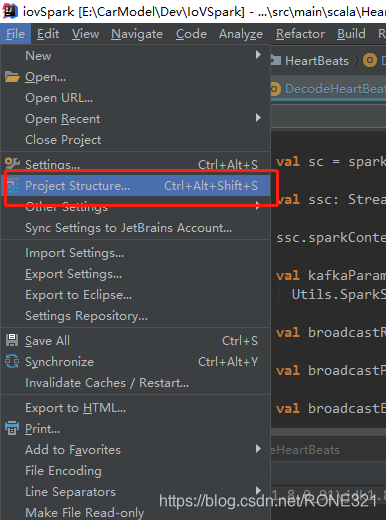This screenshot has width=386, height=520.
Task: Click the 'val broadcastE' code line
Action: tap(331, 409)
